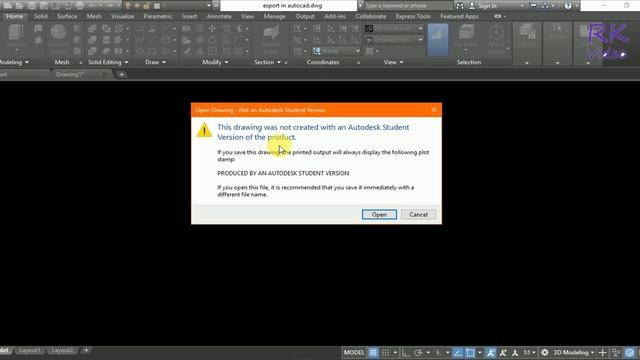The width and height of the screenshot is (640, 360).
Task: Switch to the Home ribbon tab
Action: pos(15,16)
